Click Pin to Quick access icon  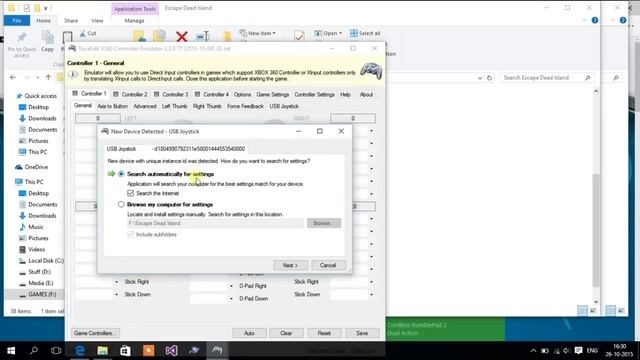pos(22,44)
